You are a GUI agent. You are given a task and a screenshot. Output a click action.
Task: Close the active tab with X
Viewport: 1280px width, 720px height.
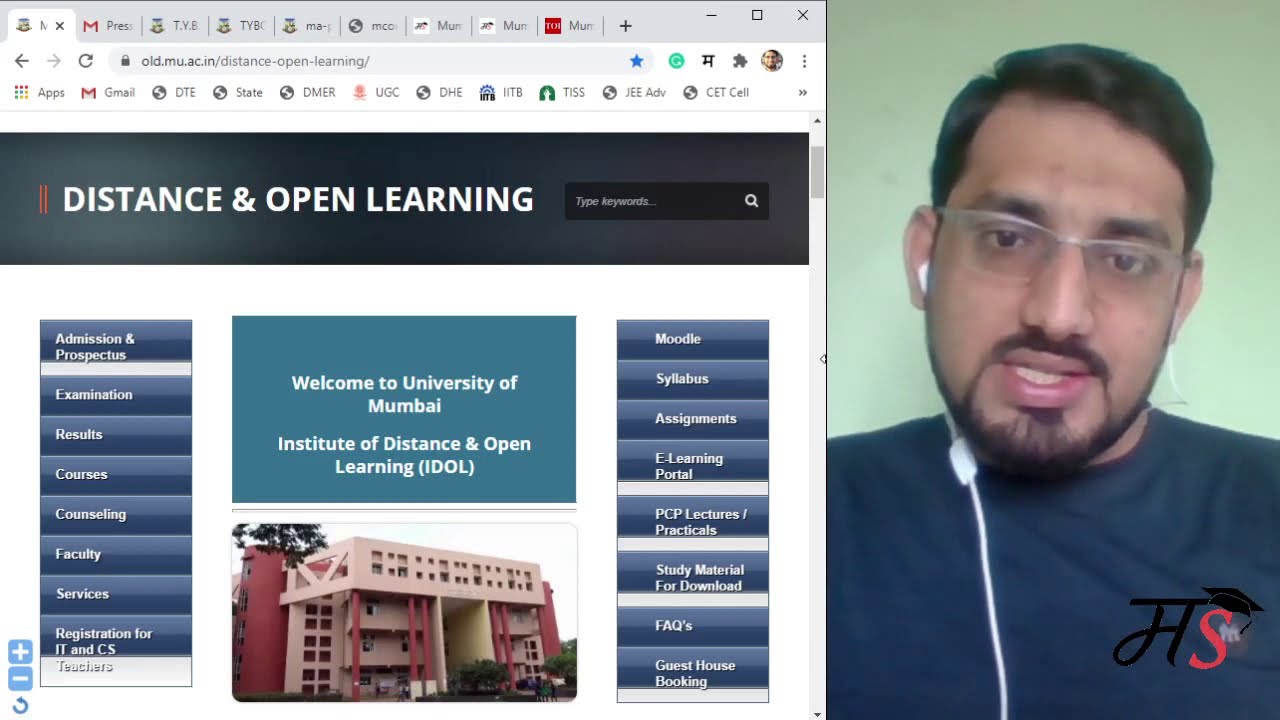[x=61, y=26]
